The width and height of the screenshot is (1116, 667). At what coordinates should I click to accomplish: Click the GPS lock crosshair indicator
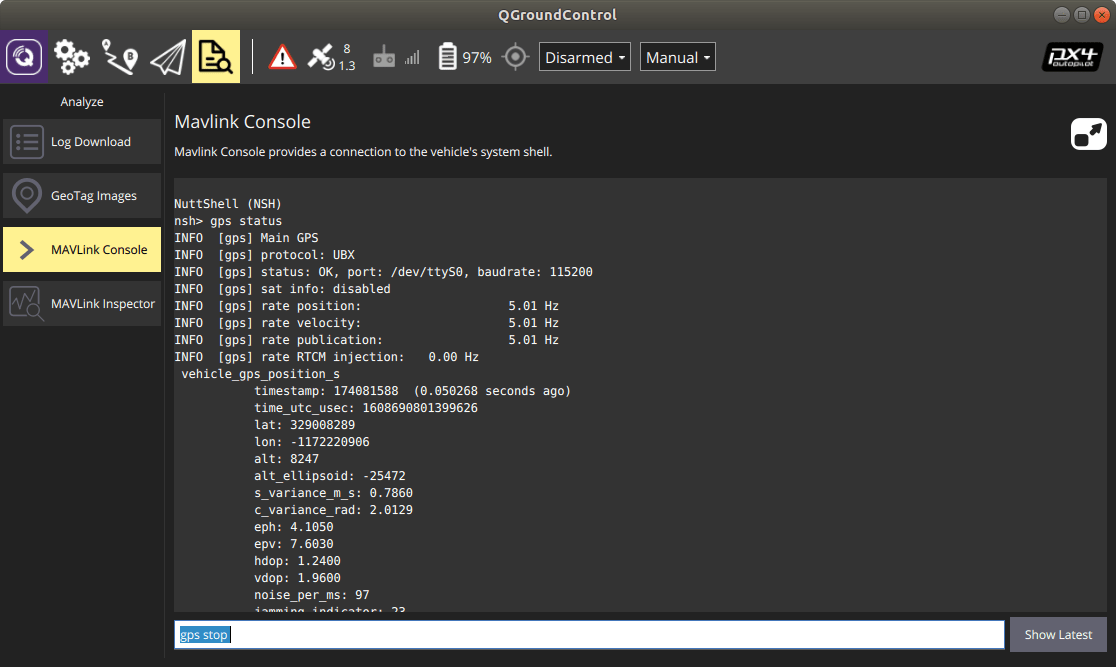[x=515, y=57]
